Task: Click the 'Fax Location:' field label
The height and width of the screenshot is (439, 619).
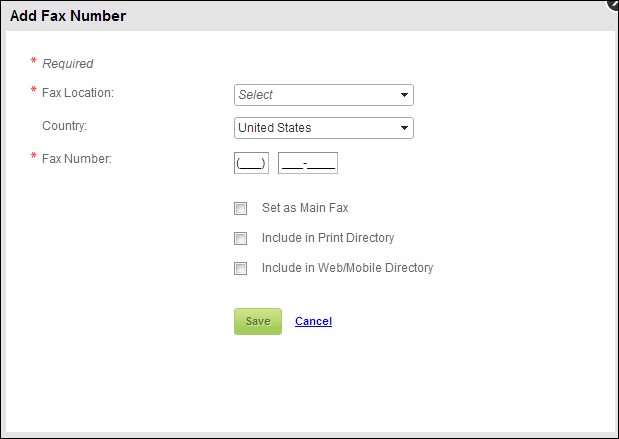Action: point(78,93)
